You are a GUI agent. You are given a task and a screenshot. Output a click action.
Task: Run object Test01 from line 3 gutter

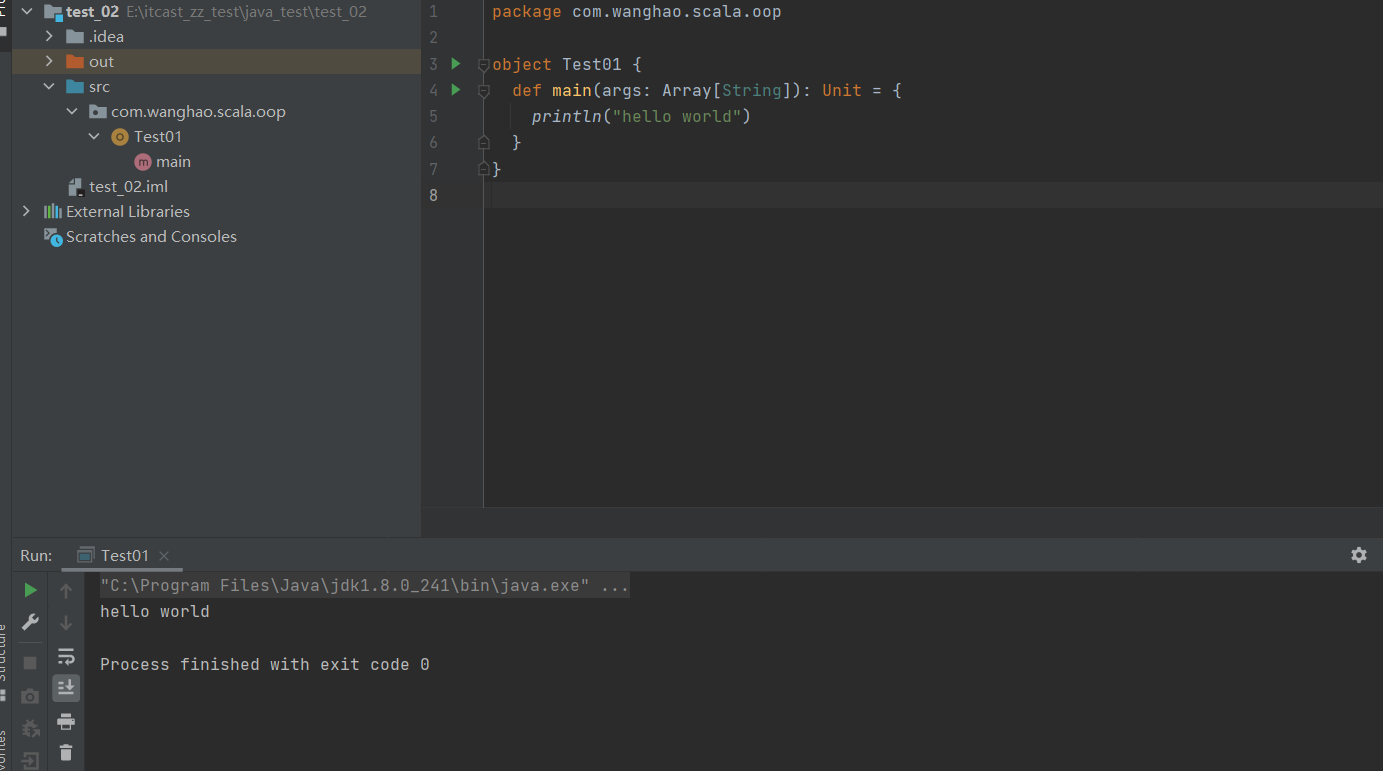(456, 64)
